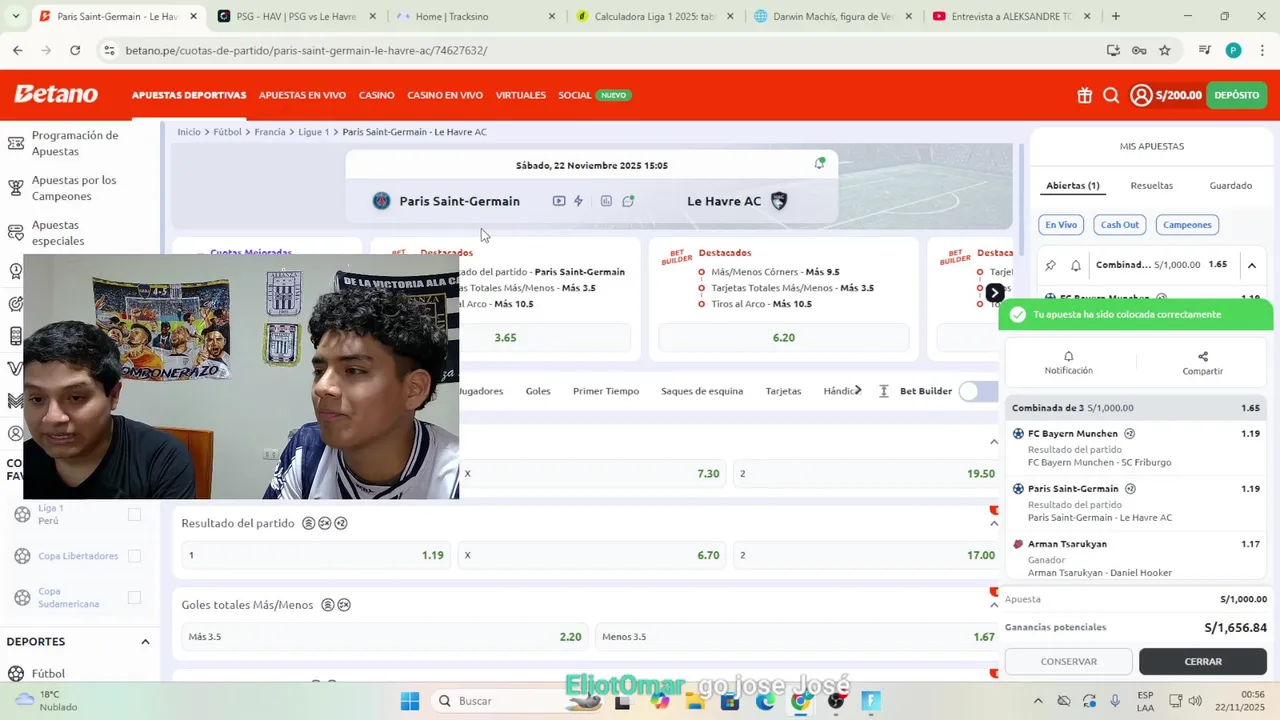The width and height of the screenshot is (1280, 720).
Task: Check the Liga 1 Perú favorite checkbox
Action: [135, 514]
